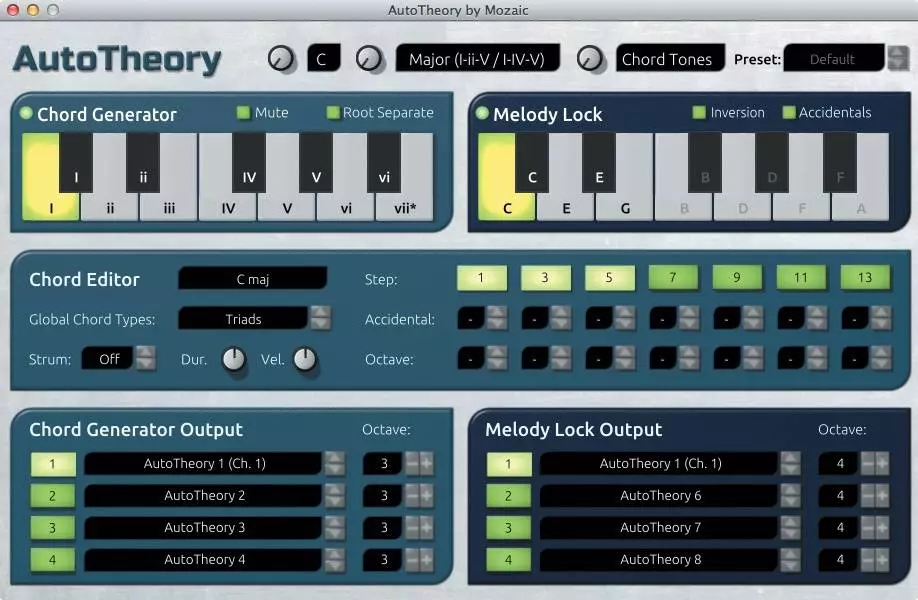Click the black E key in Melody Lock
The width and height of the screenshot is (918, 600).
(x=599, y=163)
